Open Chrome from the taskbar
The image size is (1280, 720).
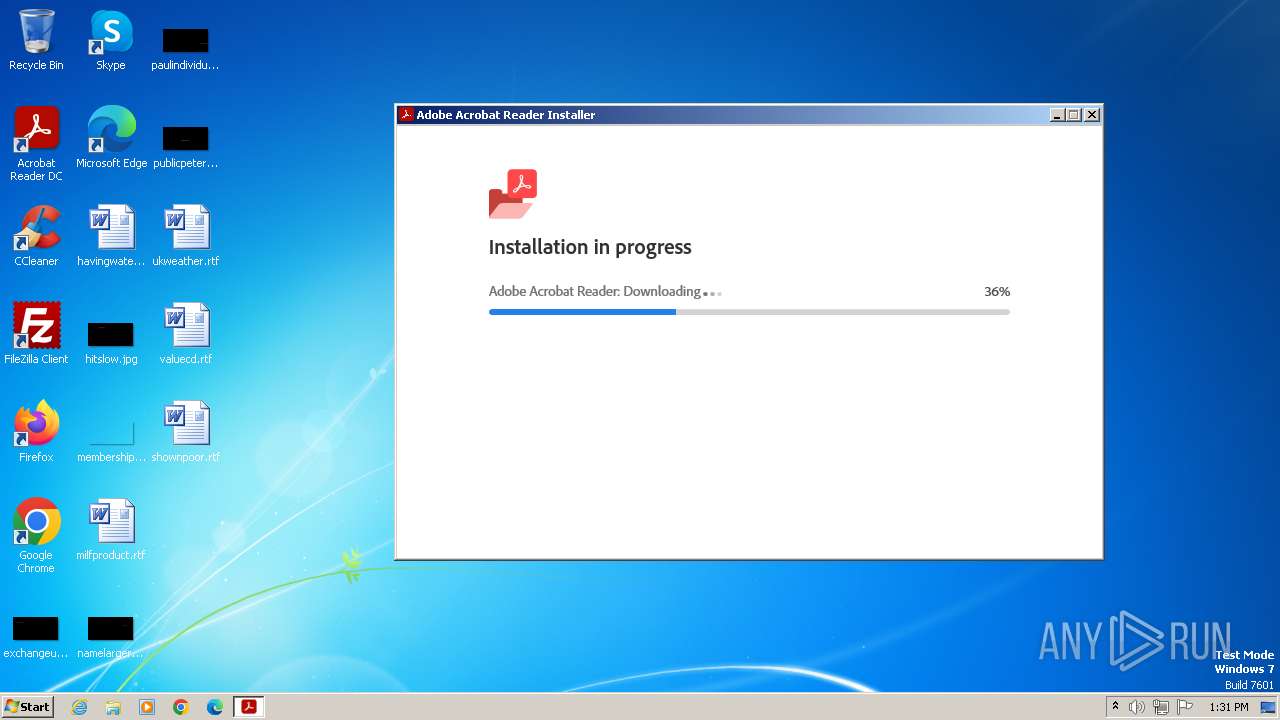(181, 707)
